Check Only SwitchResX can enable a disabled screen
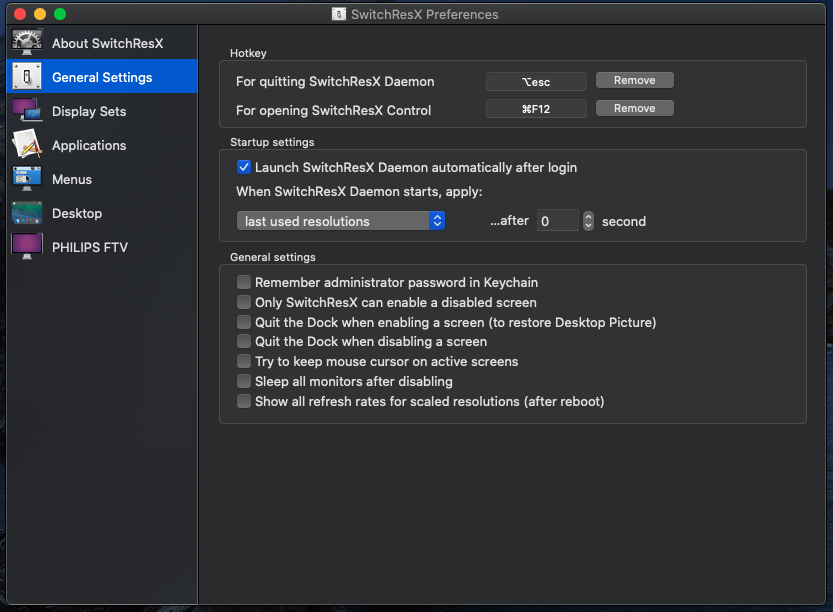The height and width of the screenshot is (612, 833). pos(243,302)
